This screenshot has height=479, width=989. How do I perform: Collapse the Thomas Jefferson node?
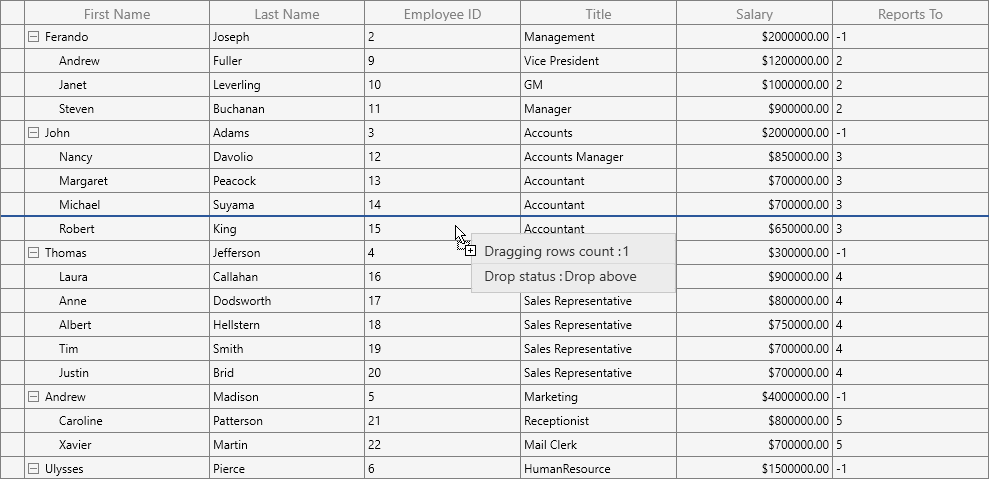click(34, 253)
